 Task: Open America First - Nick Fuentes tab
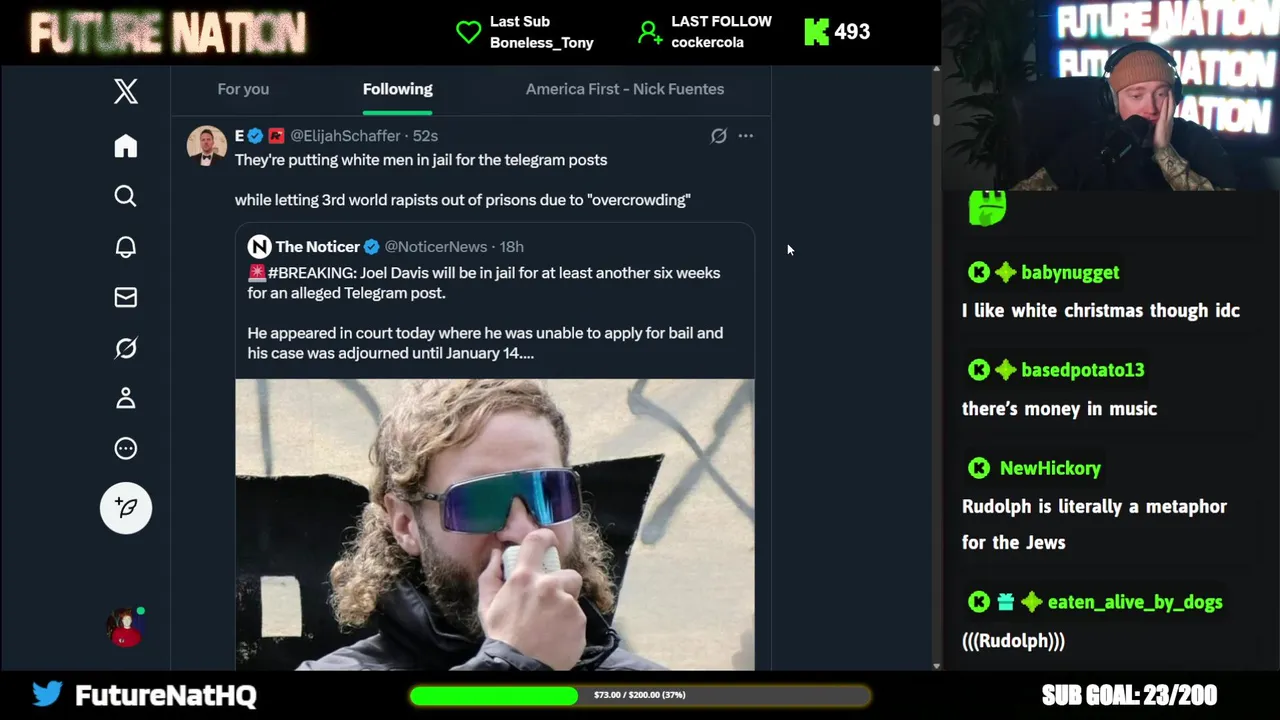coord(625,89)
